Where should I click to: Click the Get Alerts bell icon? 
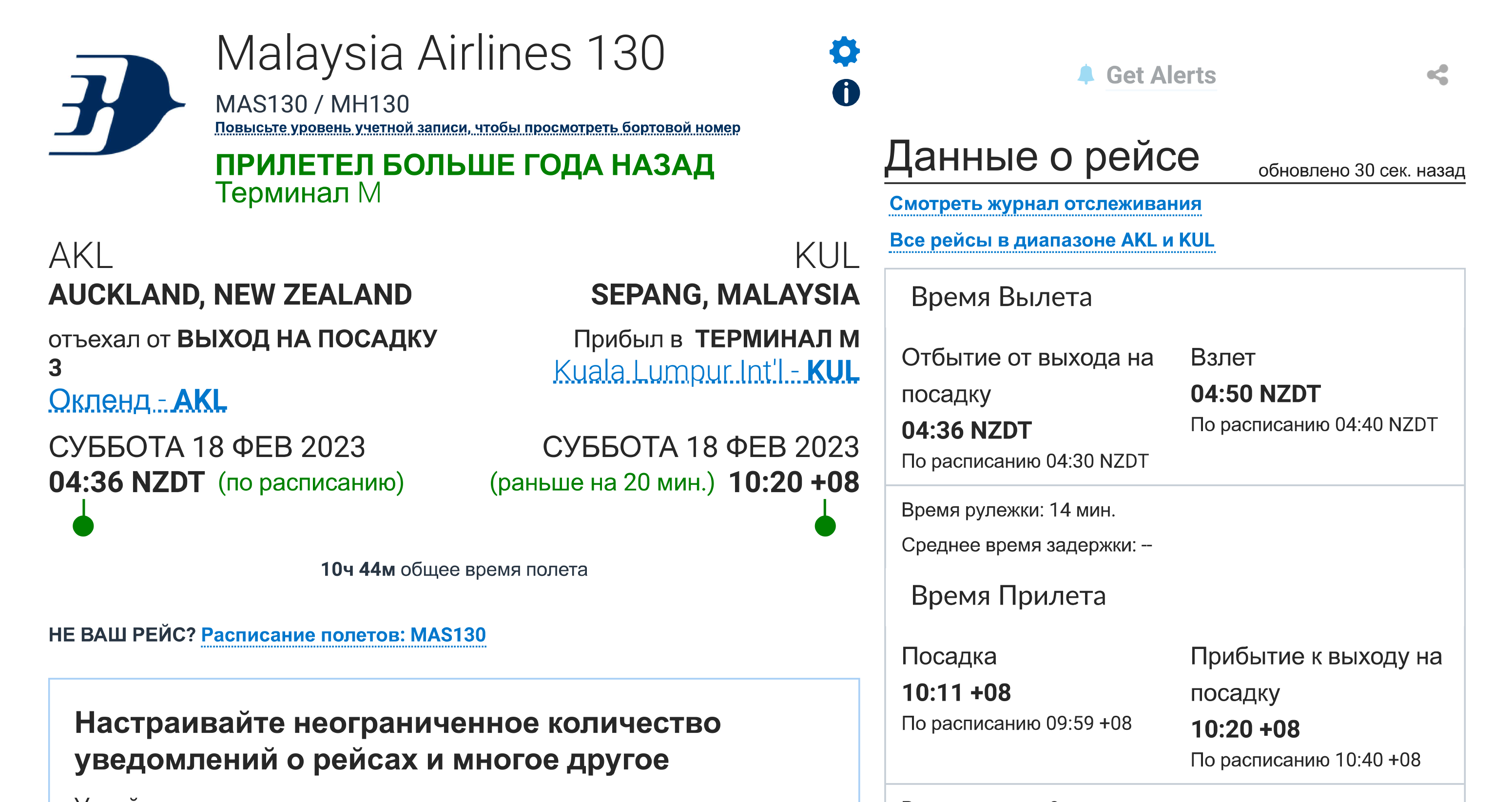pos(1086,75)
